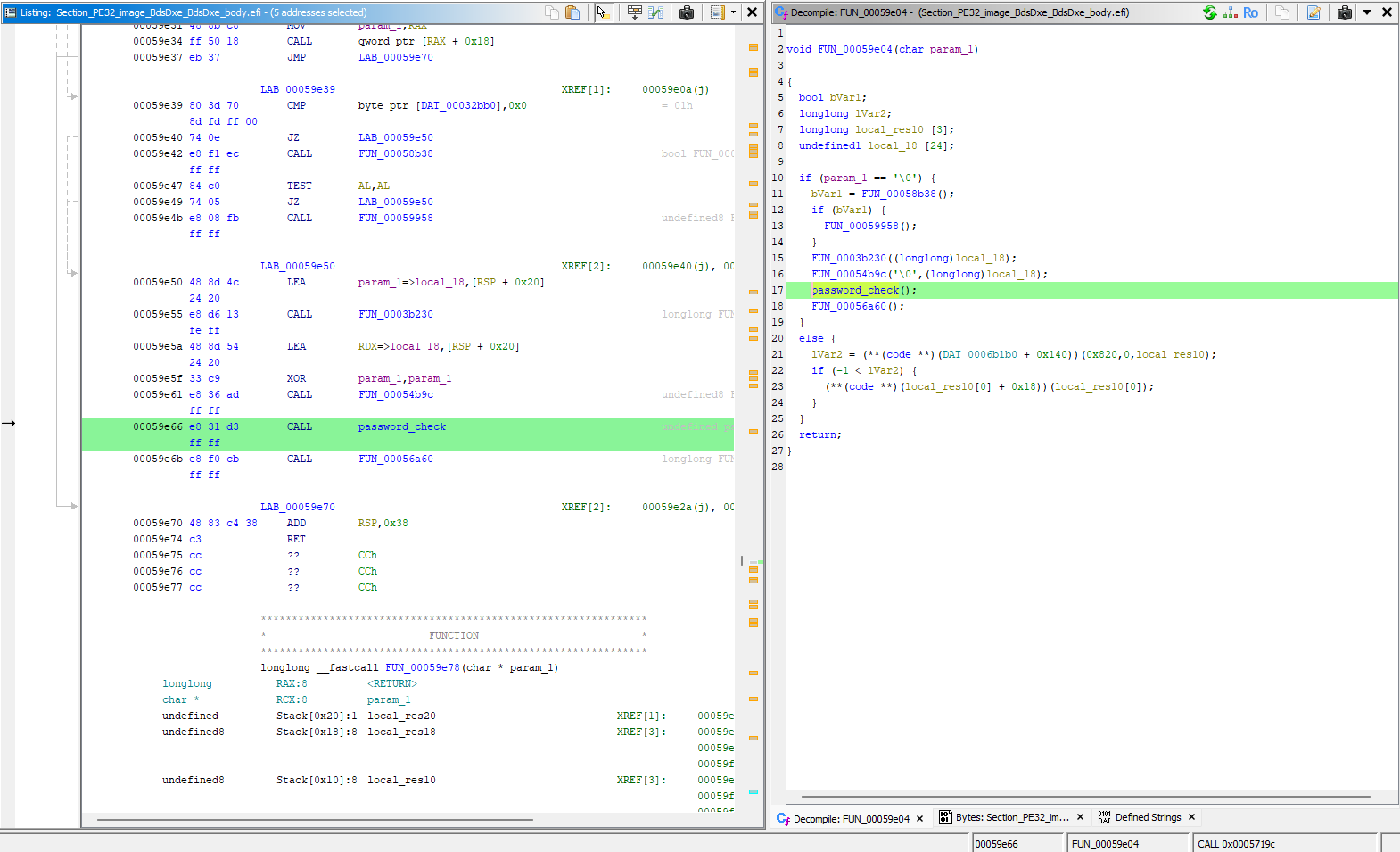Click FUN_00056a60() in decompiler line 18
This screenshot has width=1400, height=852.
857,306
